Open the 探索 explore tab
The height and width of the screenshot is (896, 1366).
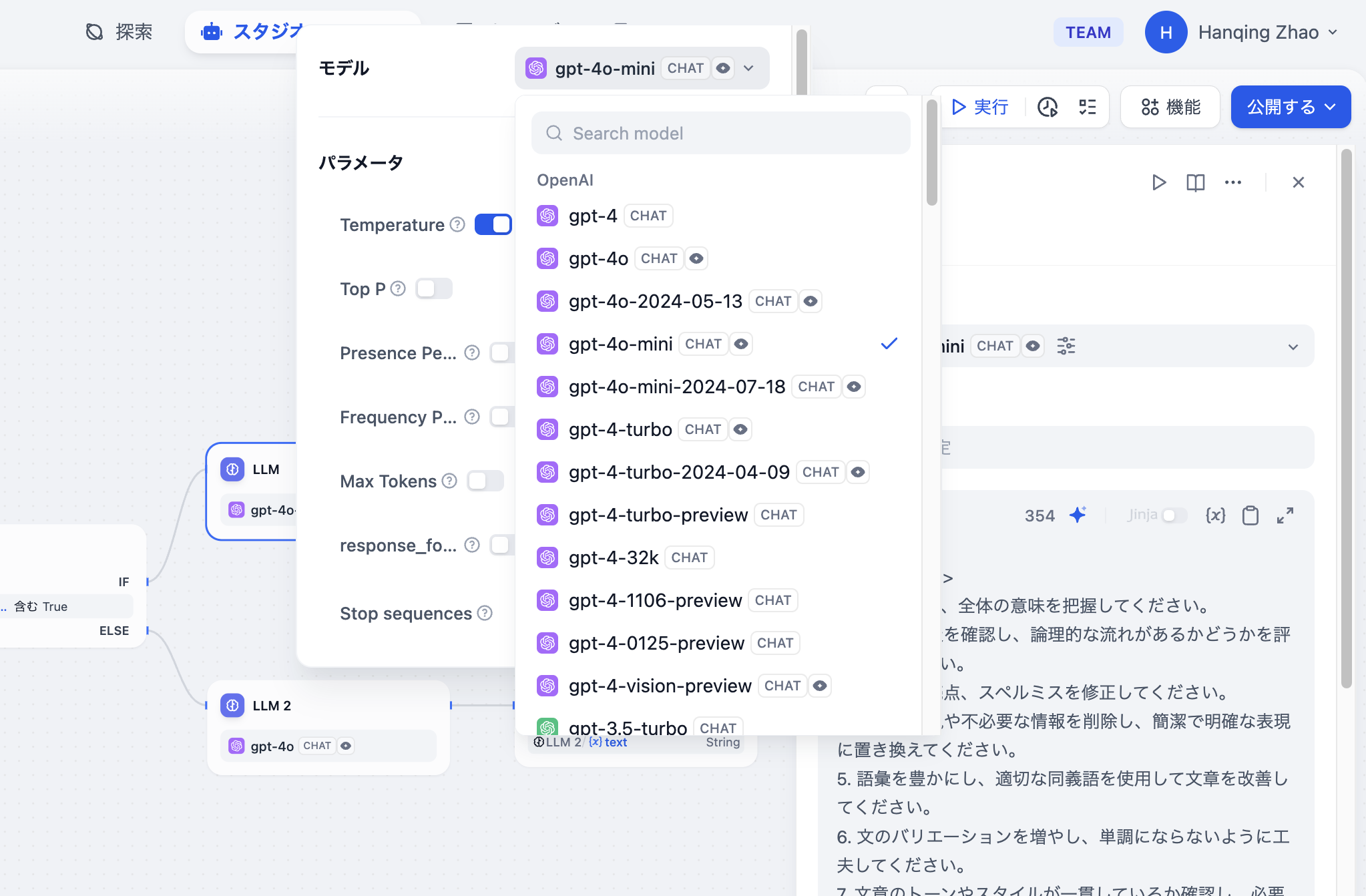point(119,32)
